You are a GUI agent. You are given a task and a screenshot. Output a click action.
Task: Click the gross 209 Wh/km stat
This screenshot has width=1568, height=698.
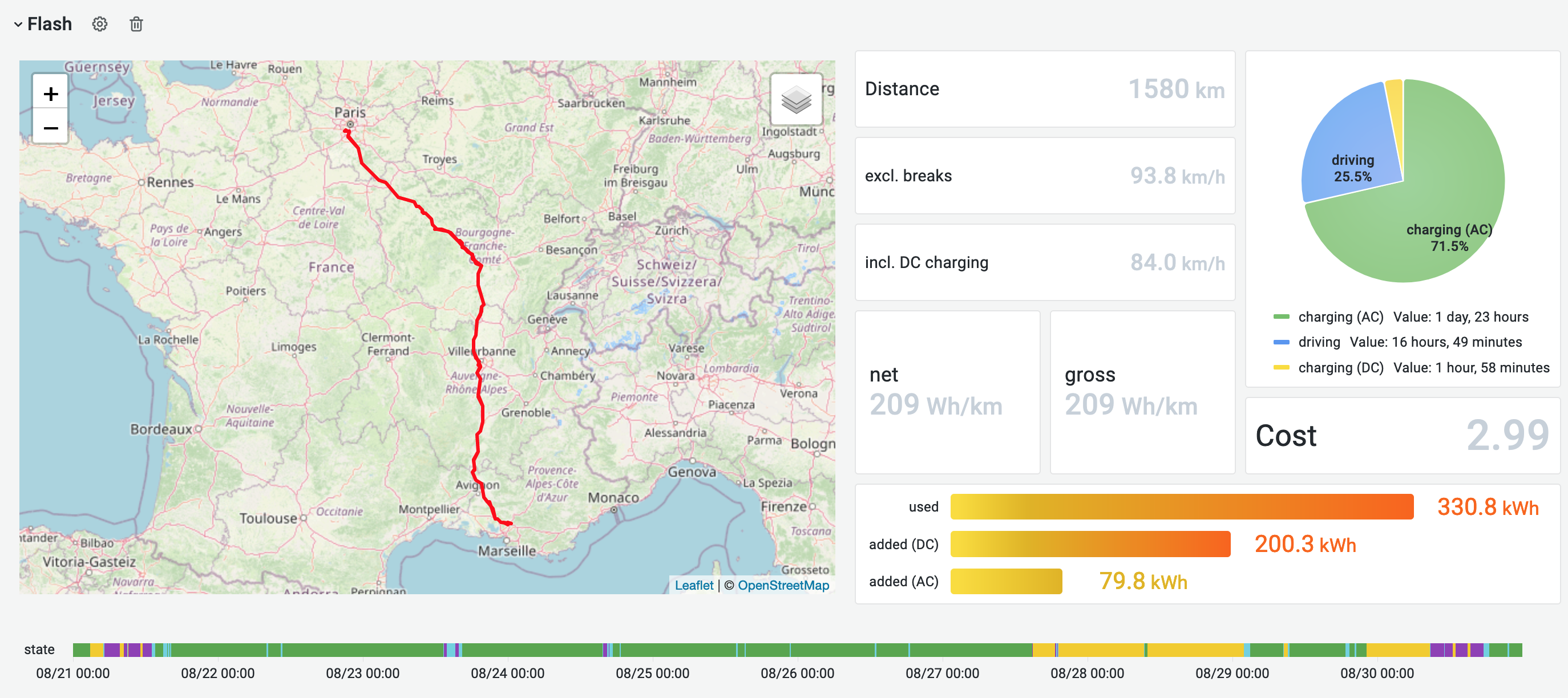[1142, 392]
